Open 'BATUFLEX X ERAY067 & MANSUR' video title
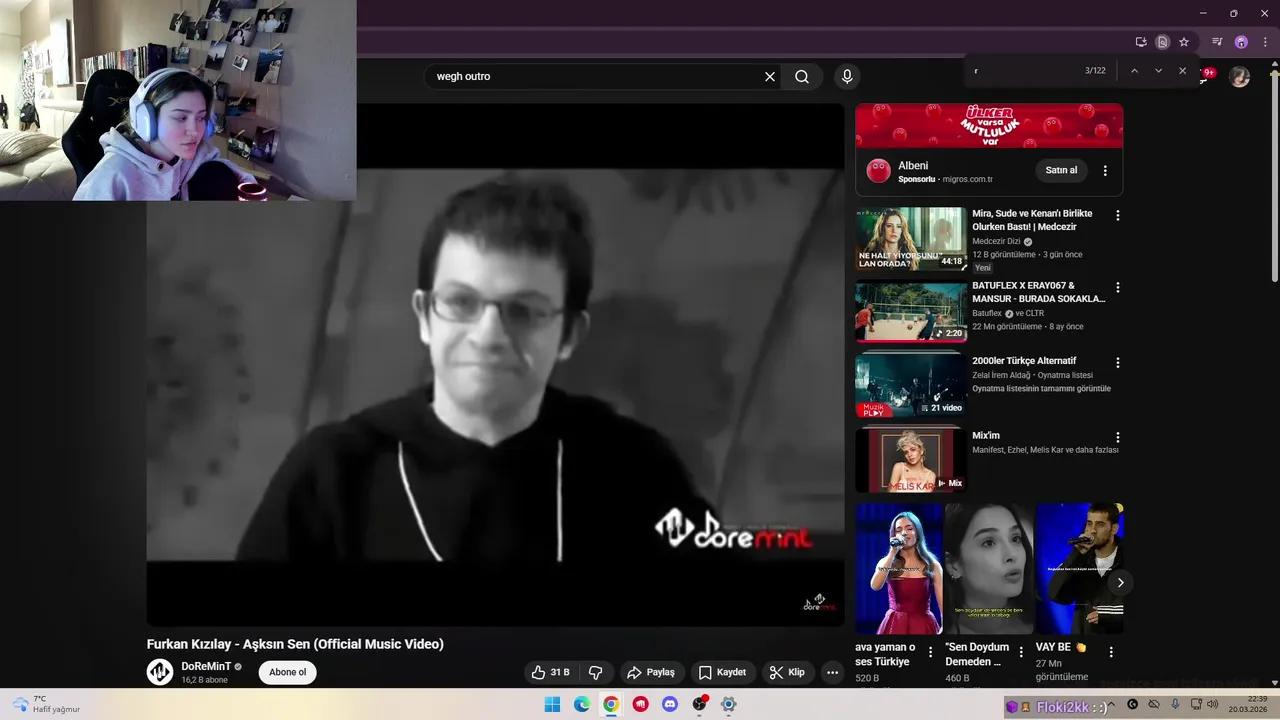1280x720 pixels. click(x=1038, y=292)
